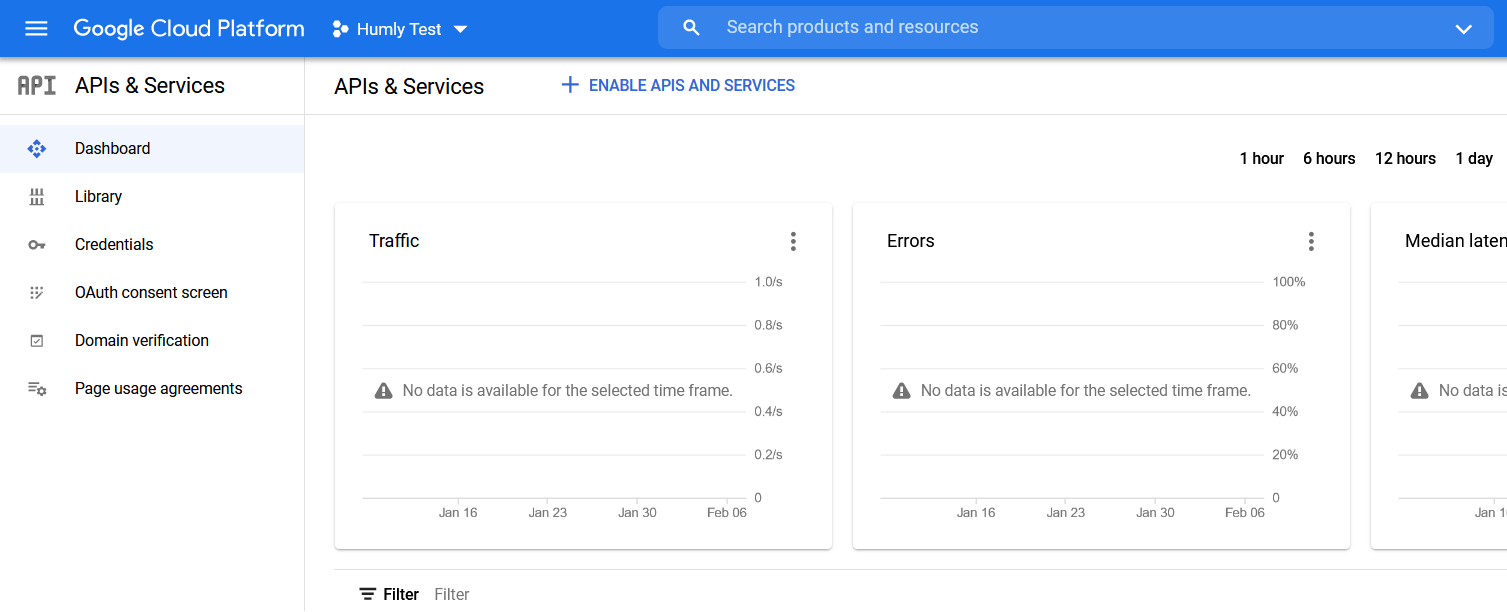Select the 6 hours time range
Viewport: 1507px width, 612px height.
(1328, 158)
